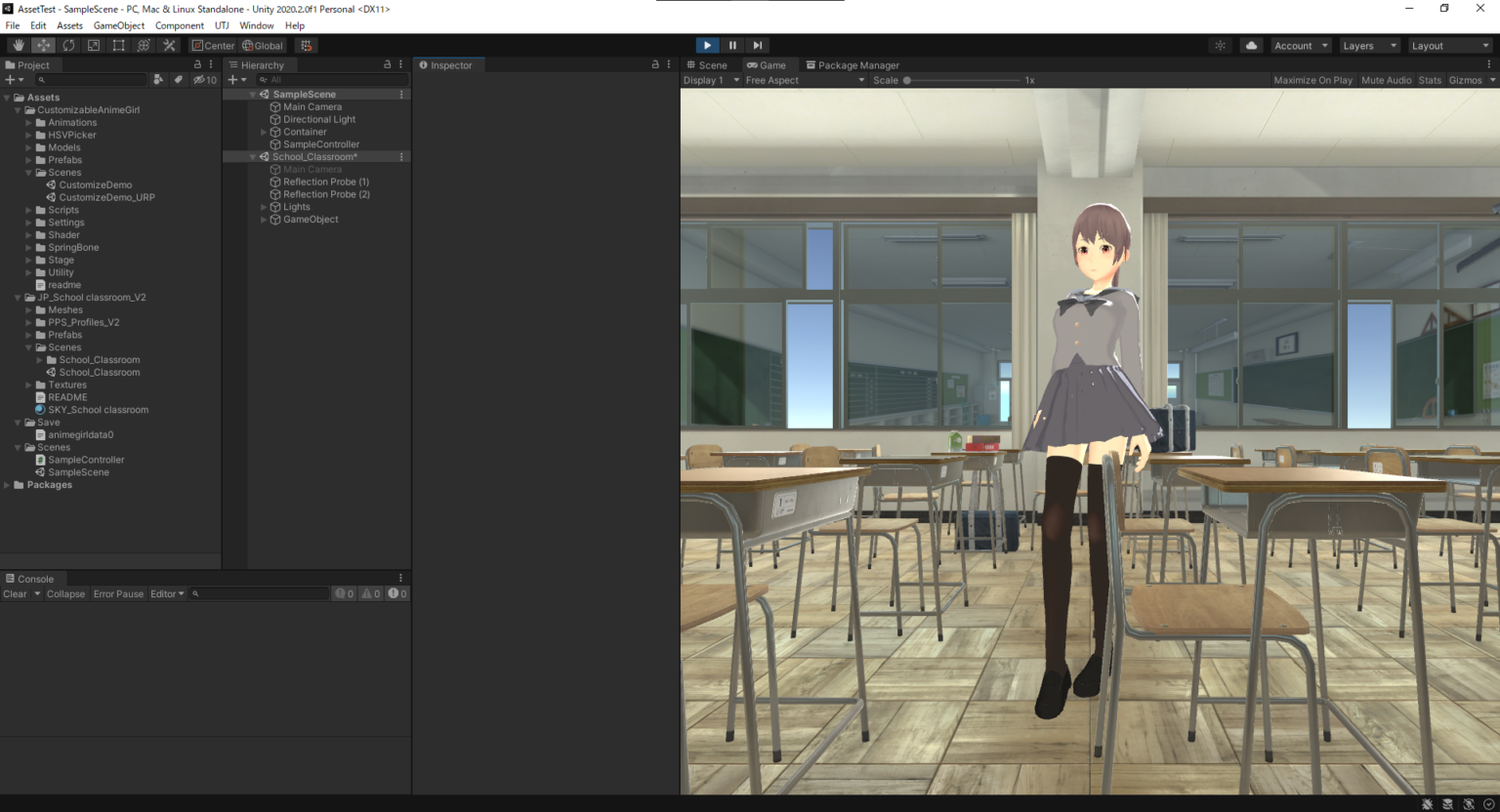Open the Available Custom Editor Tools icon
The image size is (1500, 812).
[168, 45]
